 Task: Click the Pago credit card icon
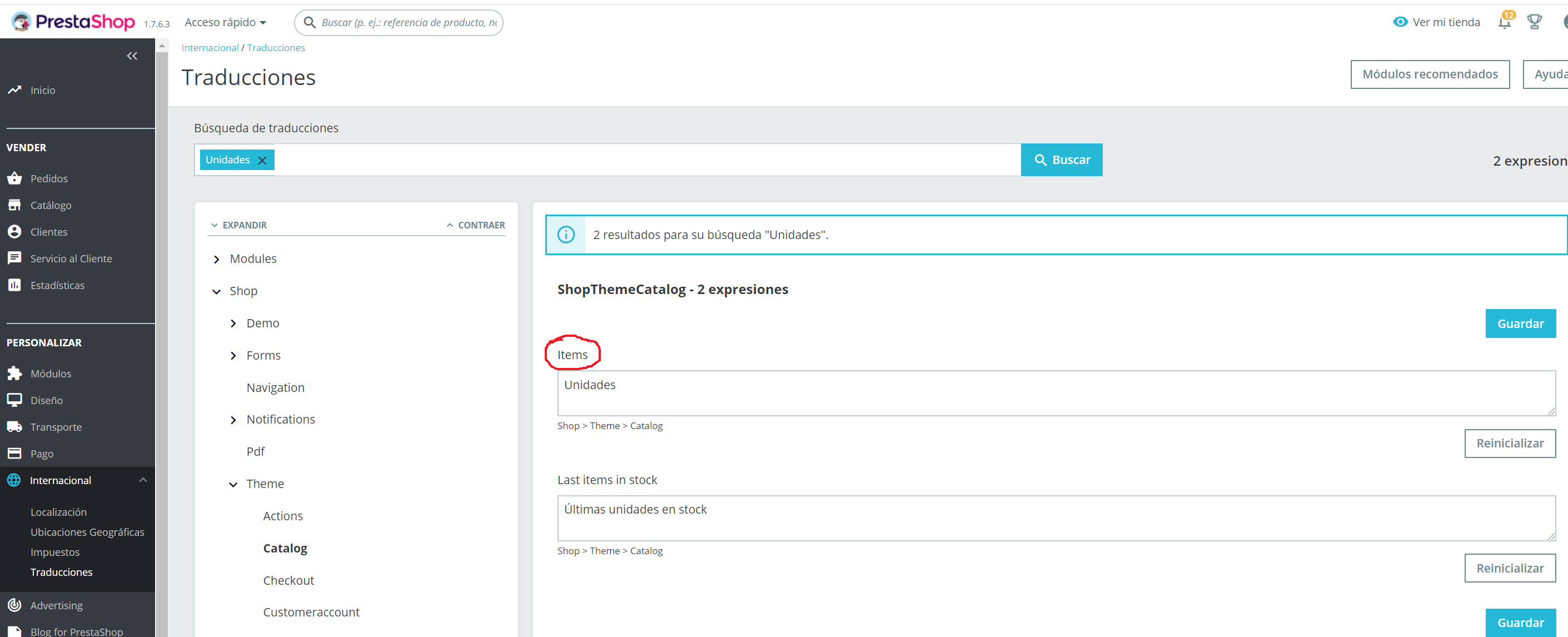point(14,454)
